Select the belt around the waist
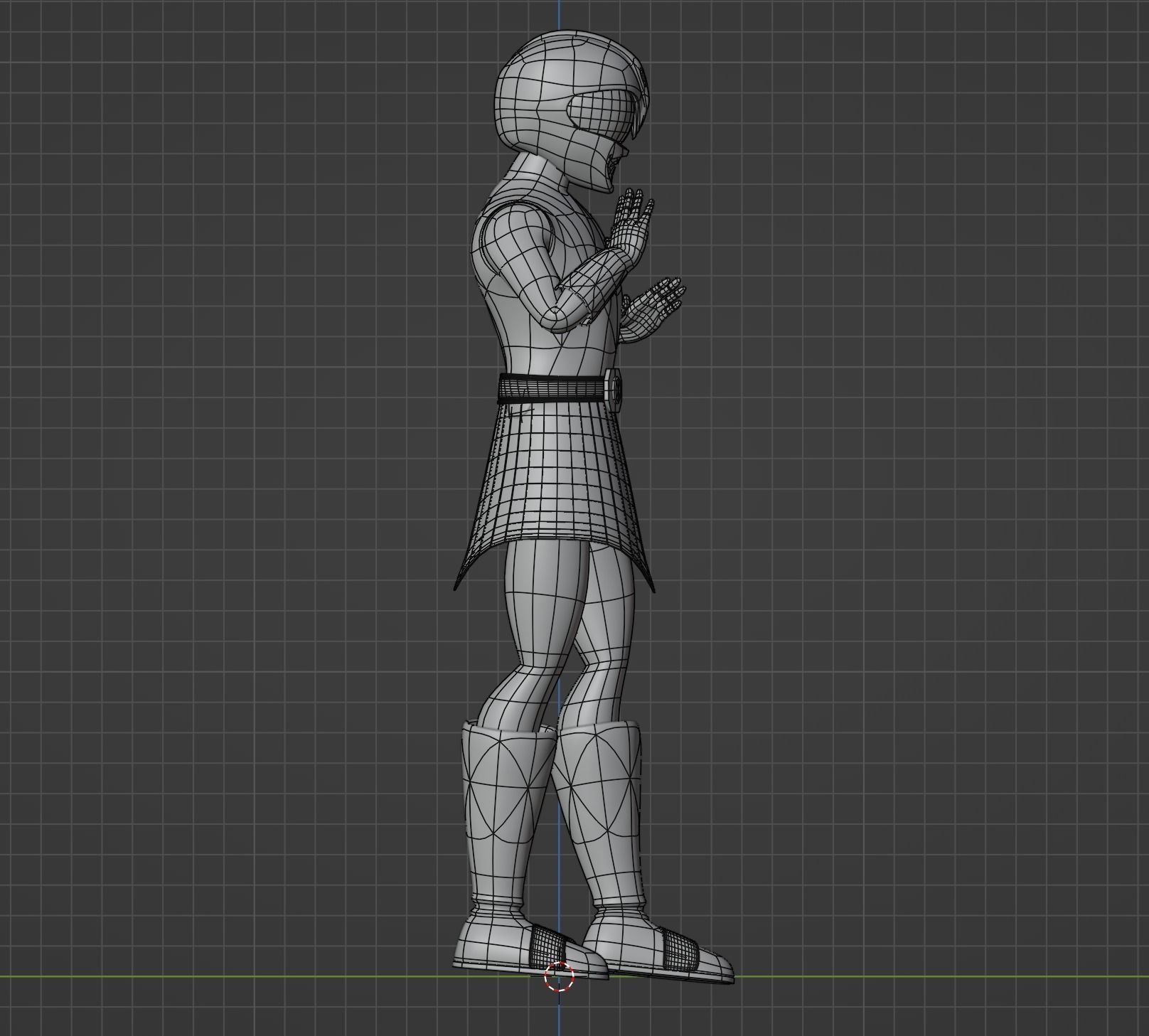 pos(551,389)
